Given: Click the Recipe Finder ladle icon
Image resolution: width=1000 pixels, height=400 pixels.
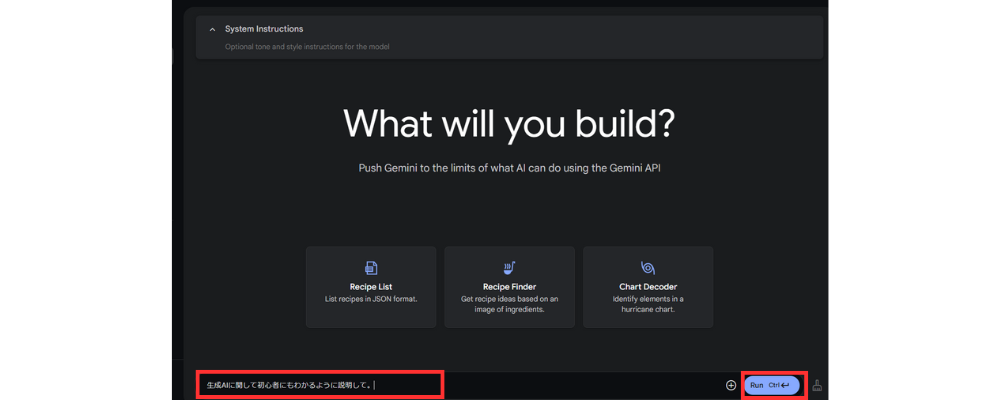Looking at the screenshot, I should (x=510, y=267).
